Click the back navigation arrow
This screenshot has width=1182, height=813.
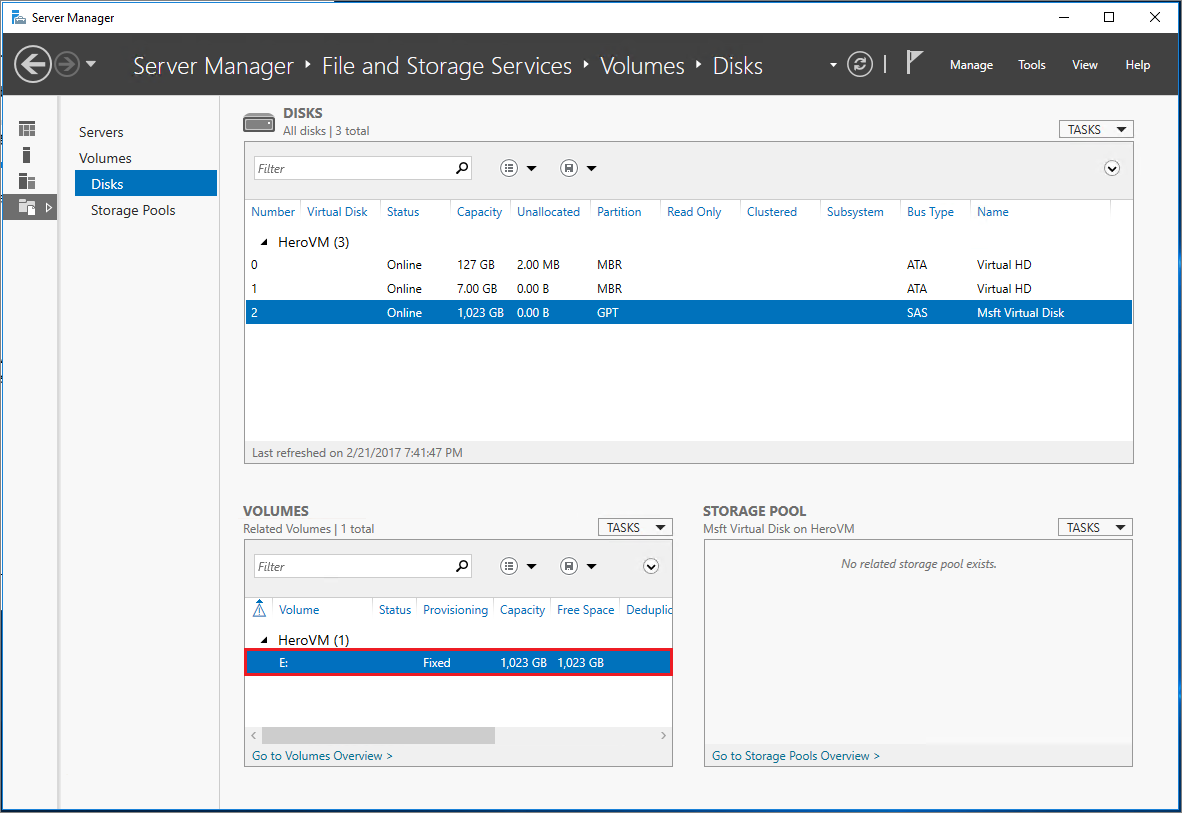tap(32, 64)
